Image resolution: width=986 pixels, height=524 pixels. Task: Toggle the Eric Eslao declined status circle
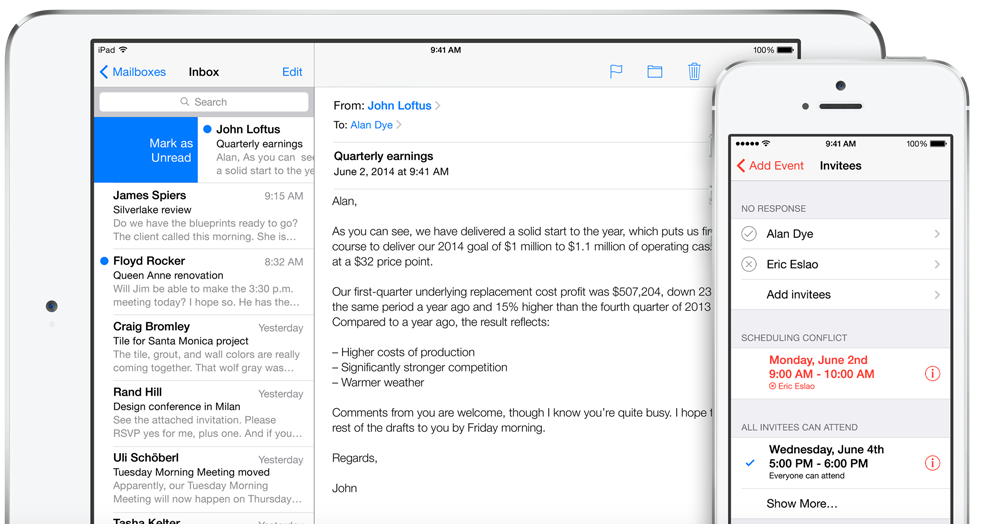(x=749, y=264)
